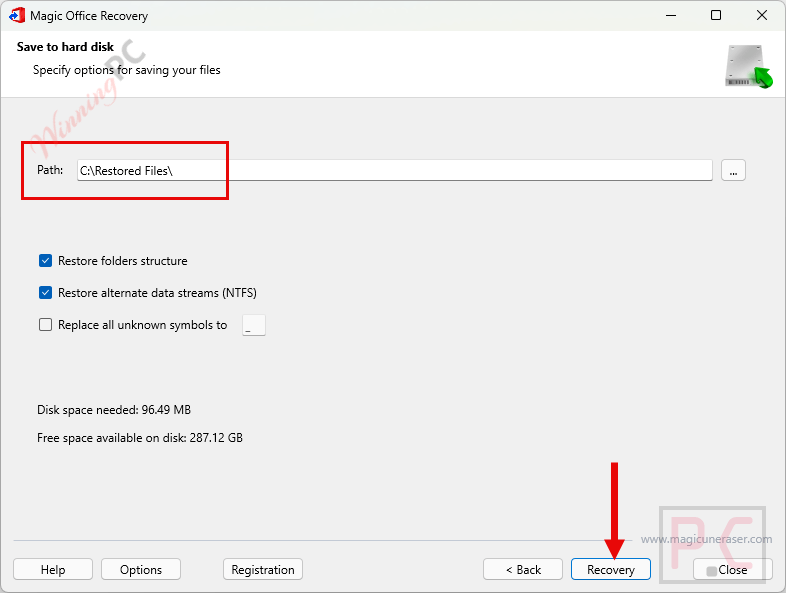Click into the Path input field

point(395,170)
